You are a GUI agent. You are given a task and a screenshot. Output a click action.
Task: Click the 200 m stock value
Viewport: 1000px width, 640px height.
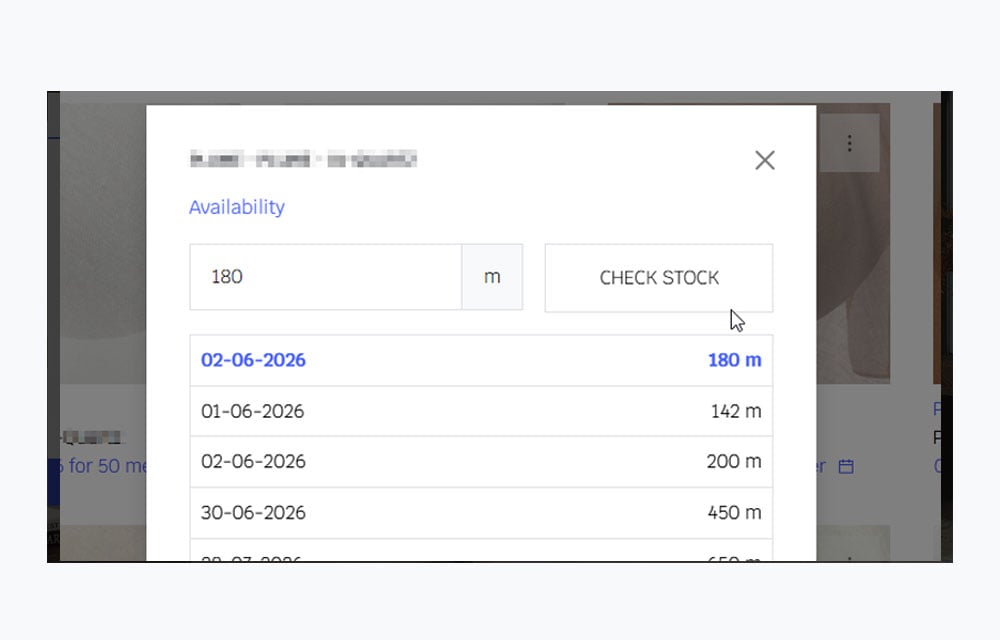coord(734,462)
